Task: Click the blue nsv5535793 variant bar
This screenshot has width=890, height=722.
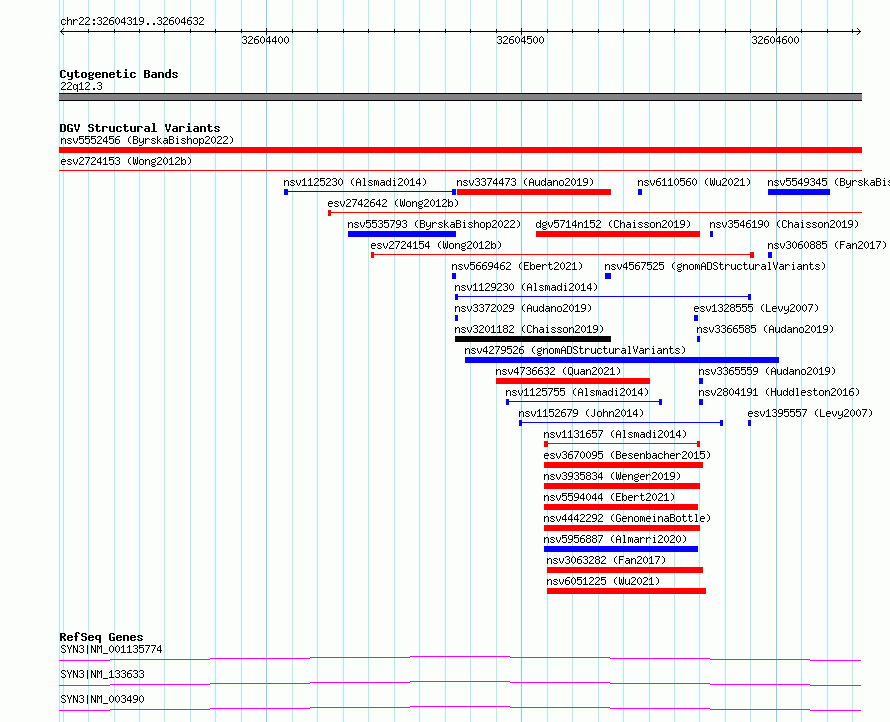Action: coord(402,234)
